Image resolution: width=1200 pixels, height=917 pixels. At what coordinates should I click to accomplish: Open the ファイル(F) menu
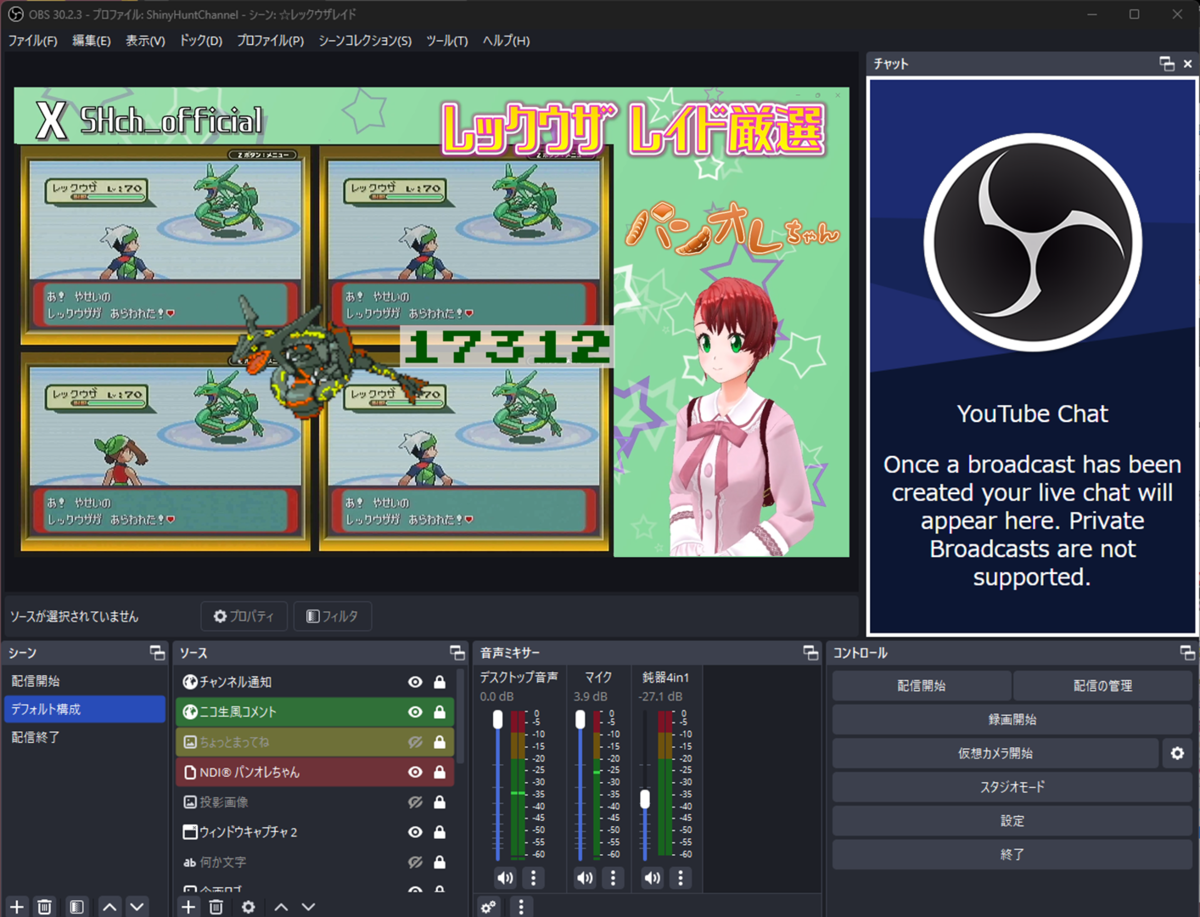(x=33, y=41)
